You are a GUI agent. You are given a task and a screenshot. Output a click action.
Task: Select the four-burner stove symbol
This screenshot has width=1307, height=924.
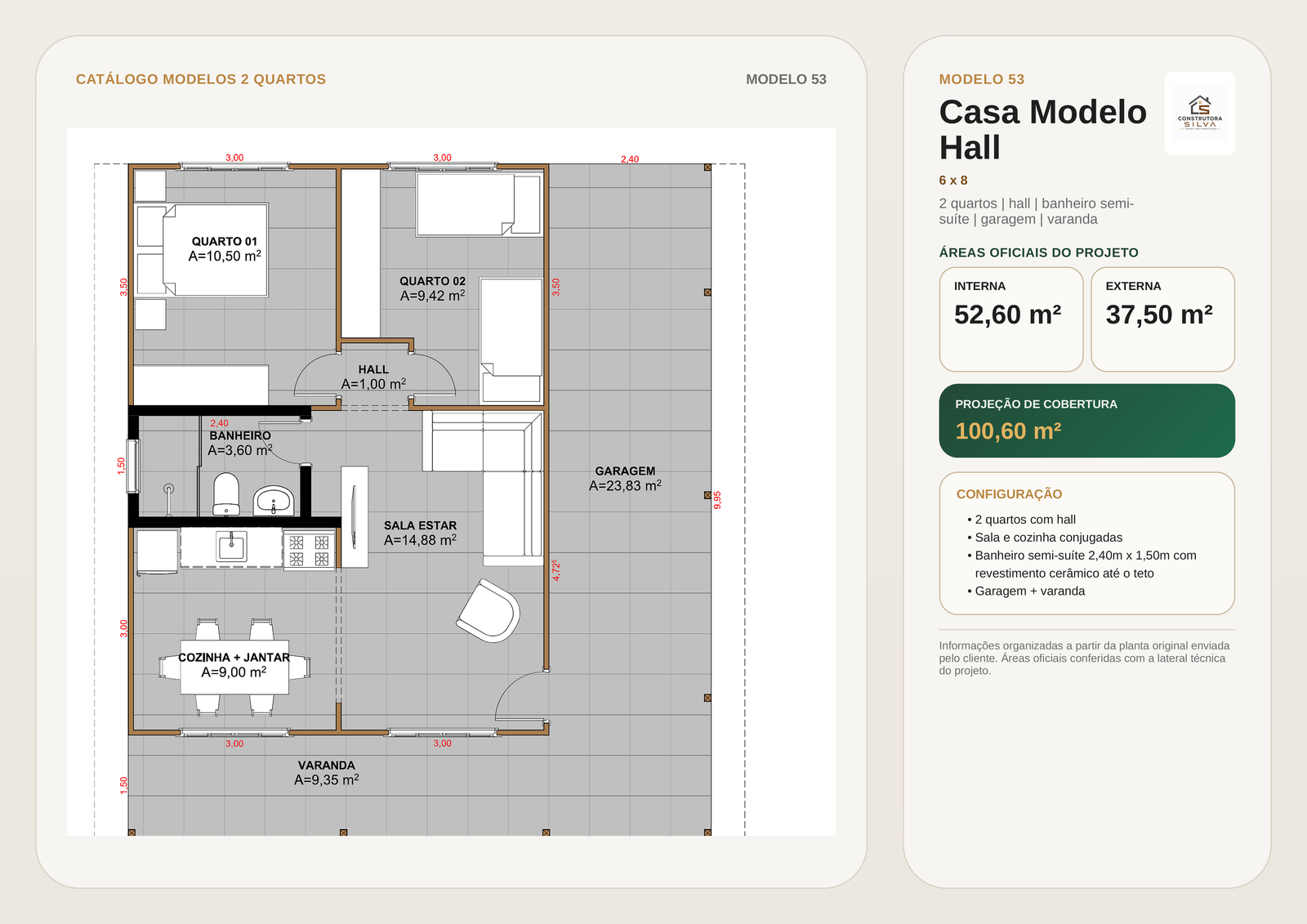pyautogui.click(x=309, y=550)
